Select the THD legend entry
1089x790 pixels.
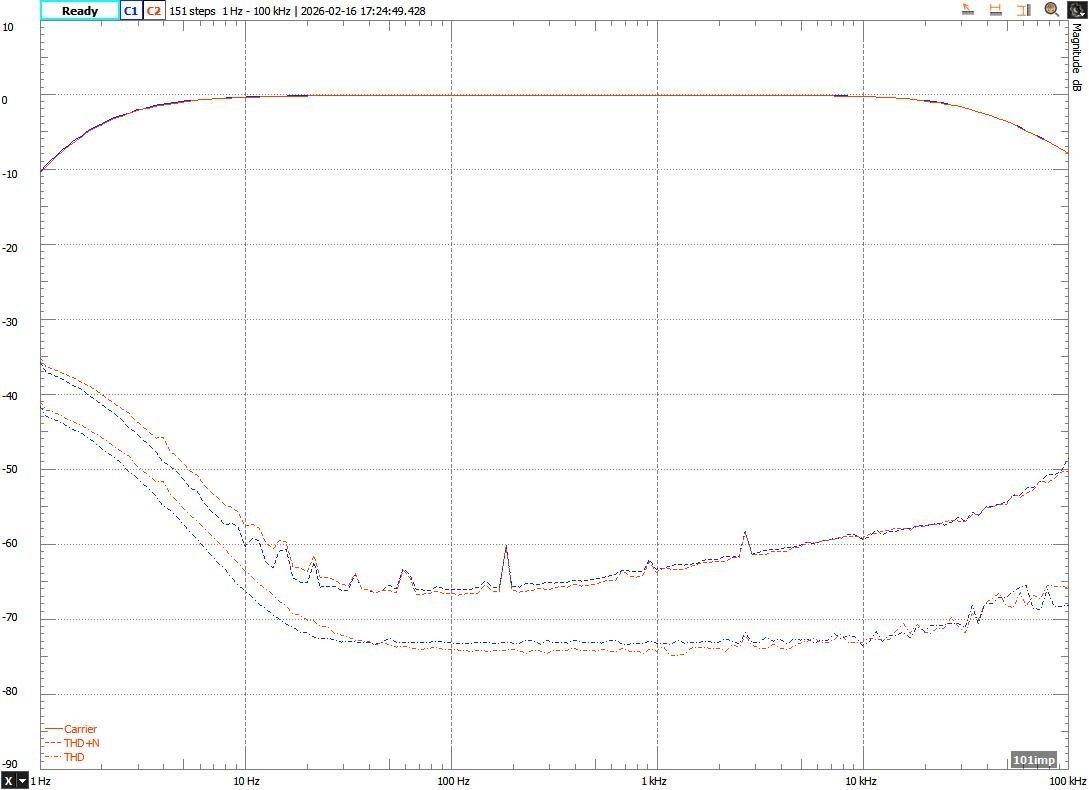coord(74,757)
